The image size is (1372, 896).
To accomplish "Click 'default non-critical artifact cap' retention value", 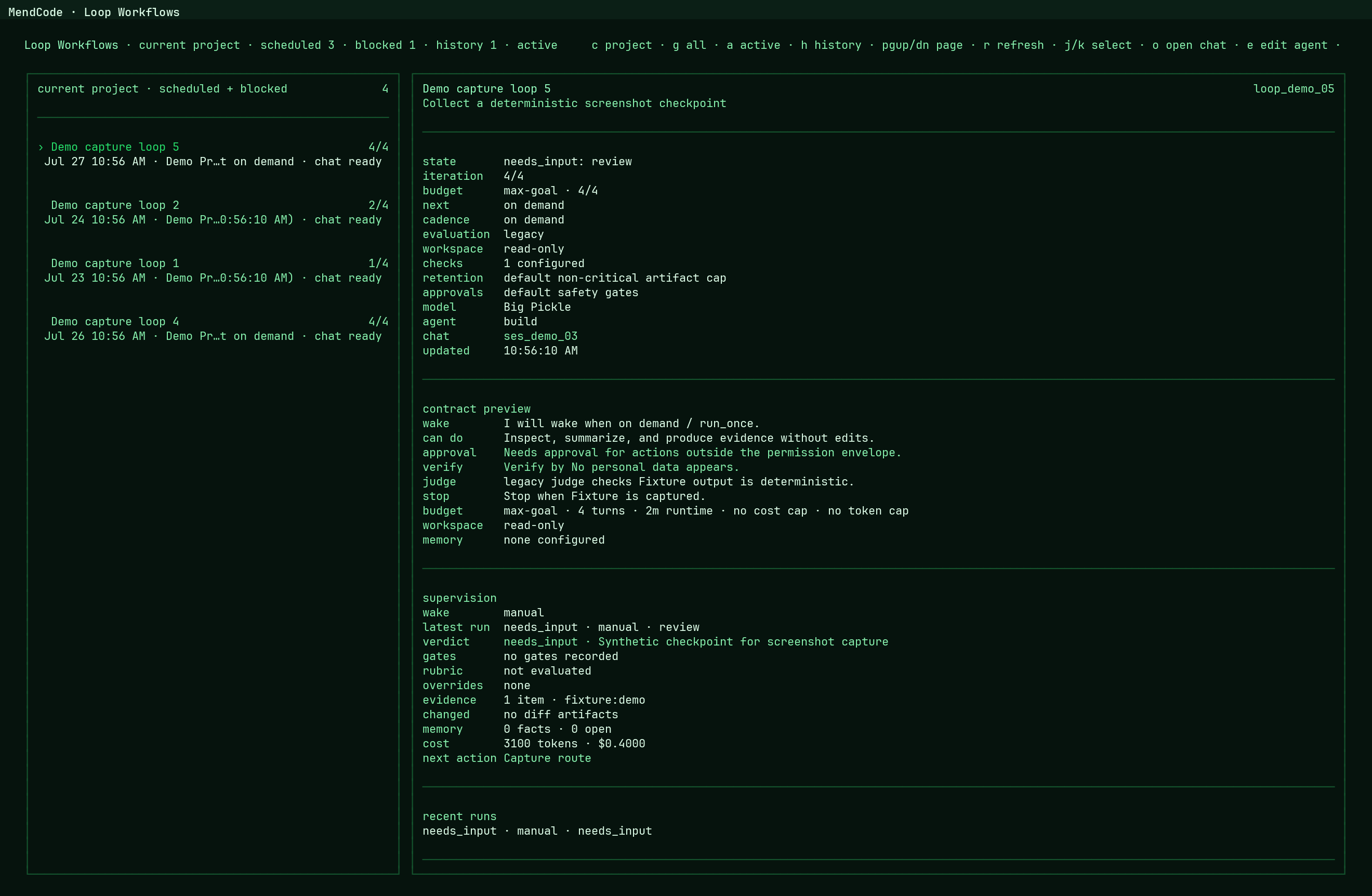I will 614,278.
